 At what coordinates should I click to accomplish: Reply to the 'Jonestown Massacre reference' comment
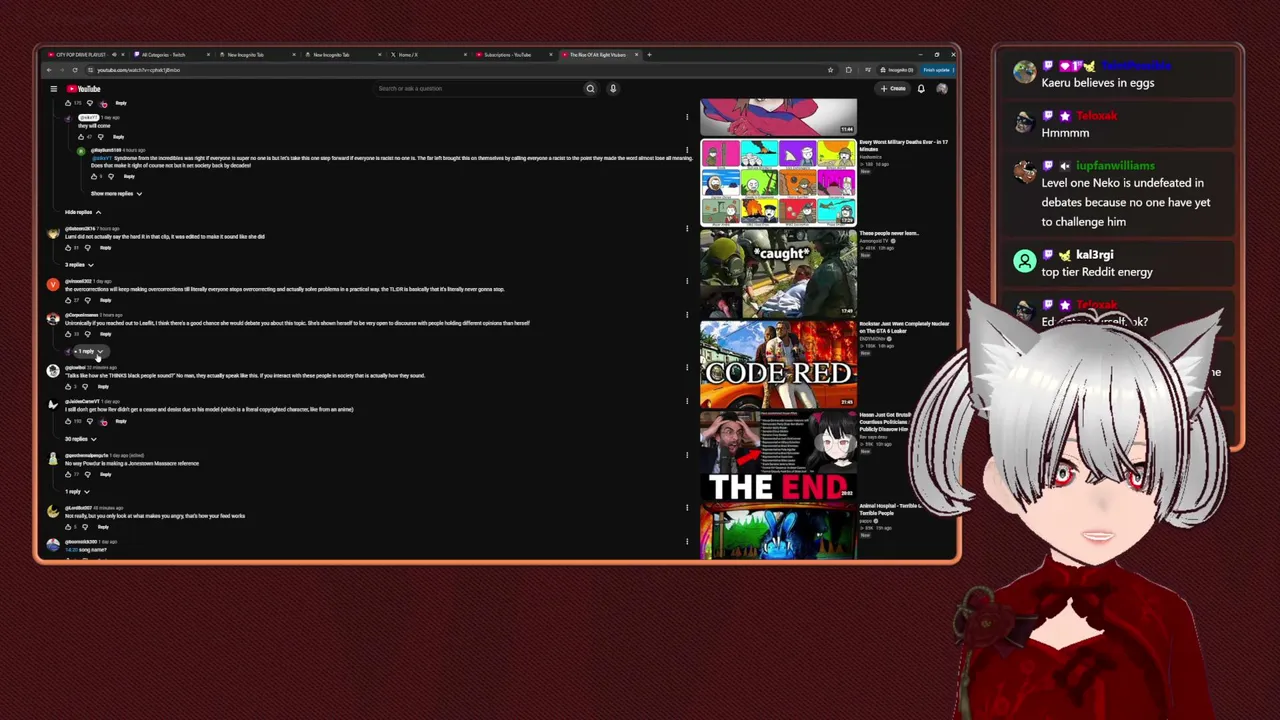tap(106, 474)
